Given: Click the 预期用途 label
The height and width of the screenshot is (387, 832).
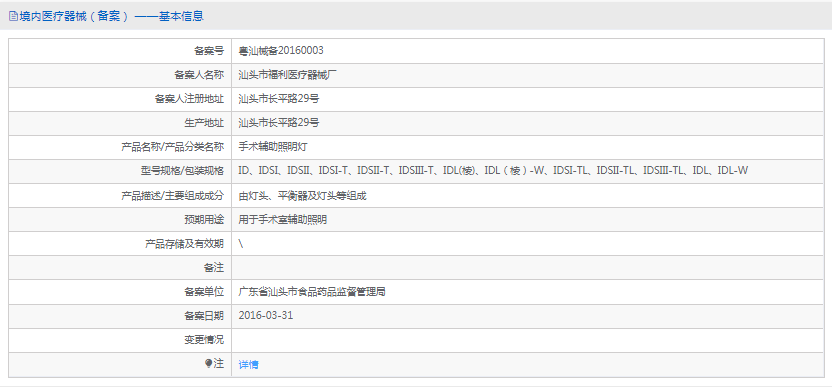Looking at the screenshot, I should [204, 220].
